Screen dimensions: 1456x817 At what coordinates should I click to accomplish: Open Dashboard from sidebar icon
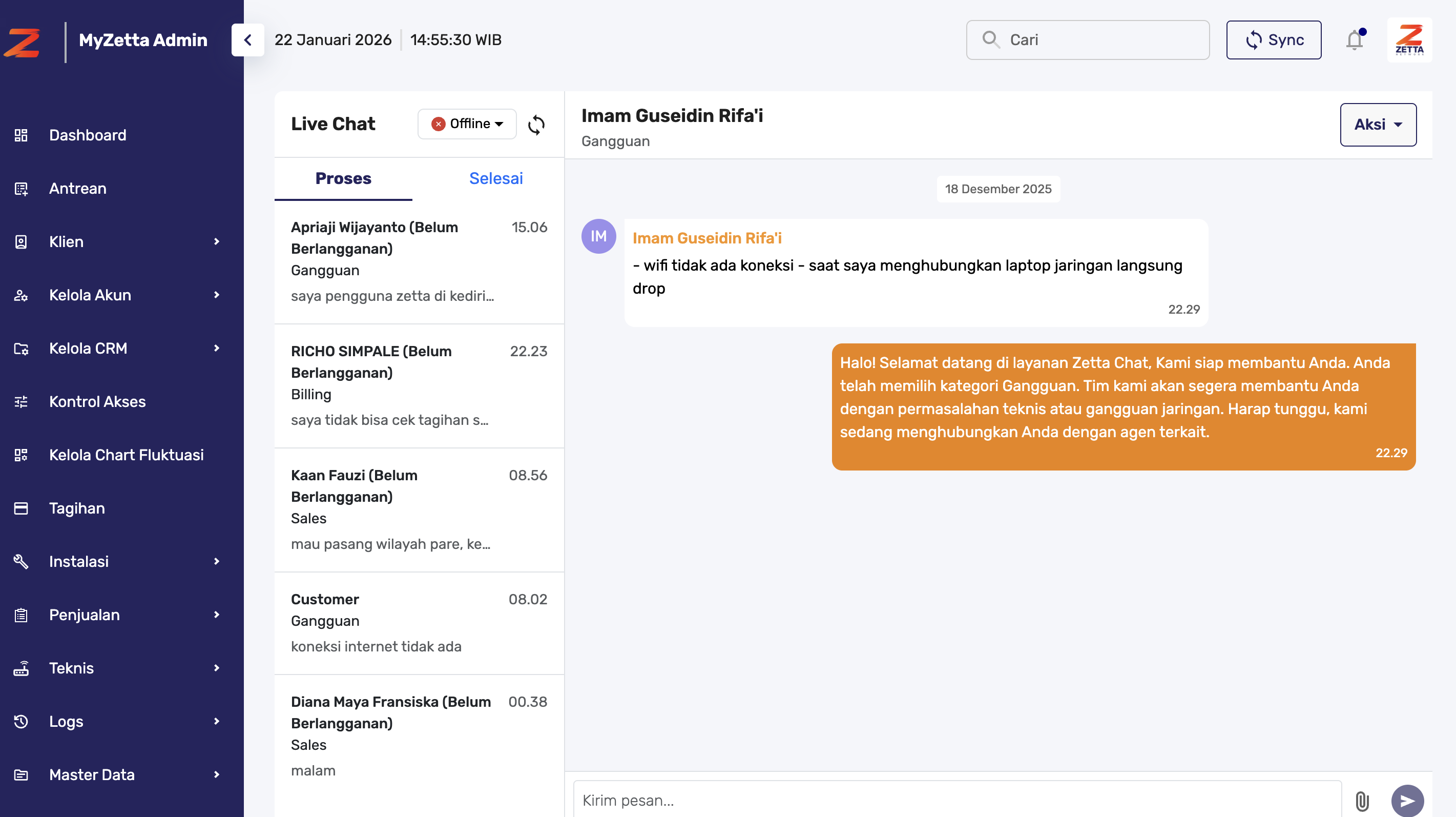[x=21, y=135]
